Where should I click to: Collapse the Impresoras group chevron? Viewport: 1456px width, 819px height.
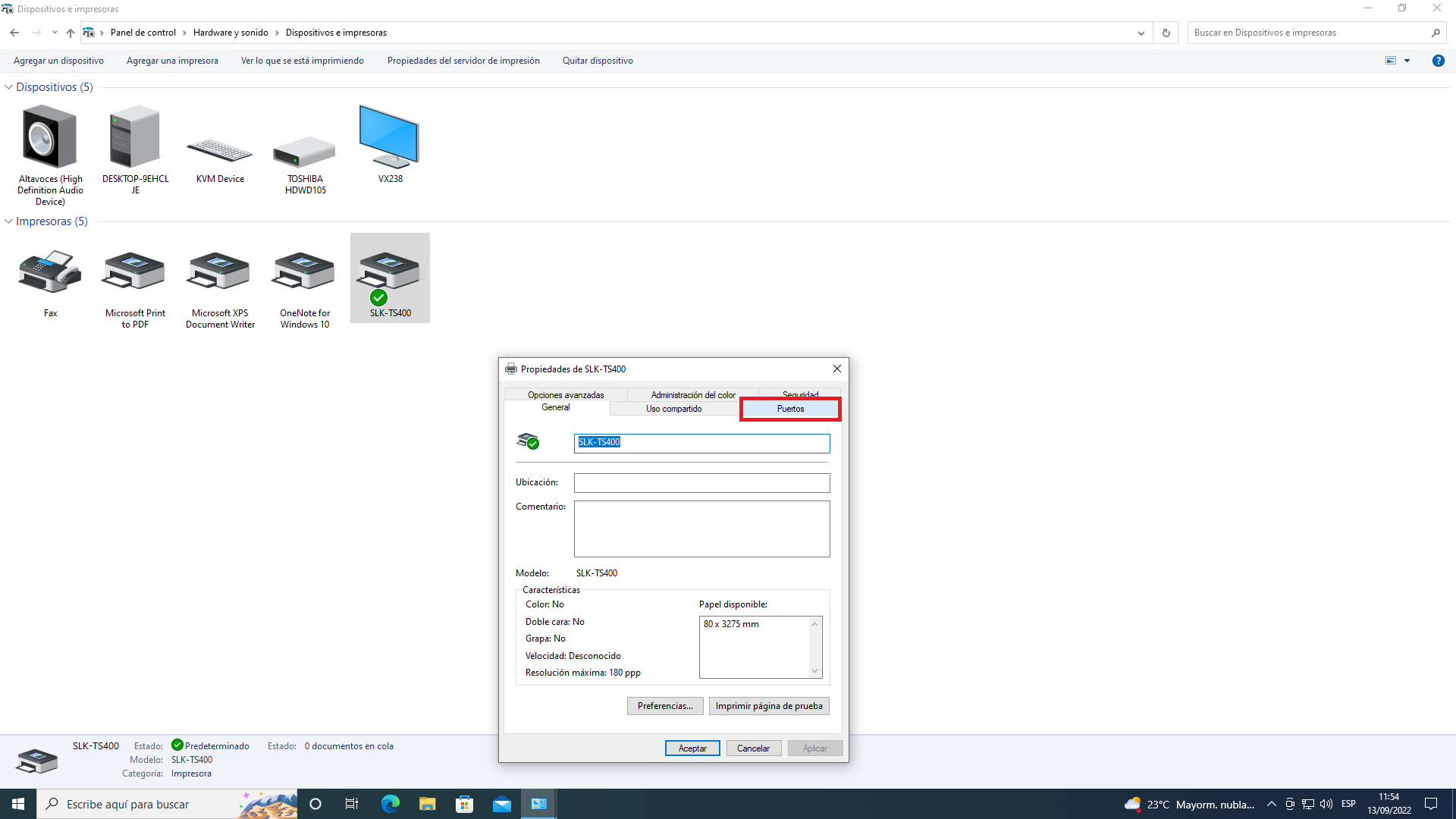click(x=8, y=221)
